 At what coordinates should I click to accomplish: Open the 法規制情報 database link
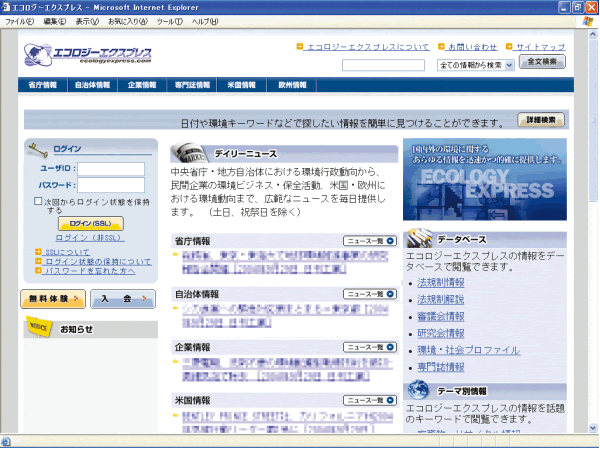click(441, 283)
